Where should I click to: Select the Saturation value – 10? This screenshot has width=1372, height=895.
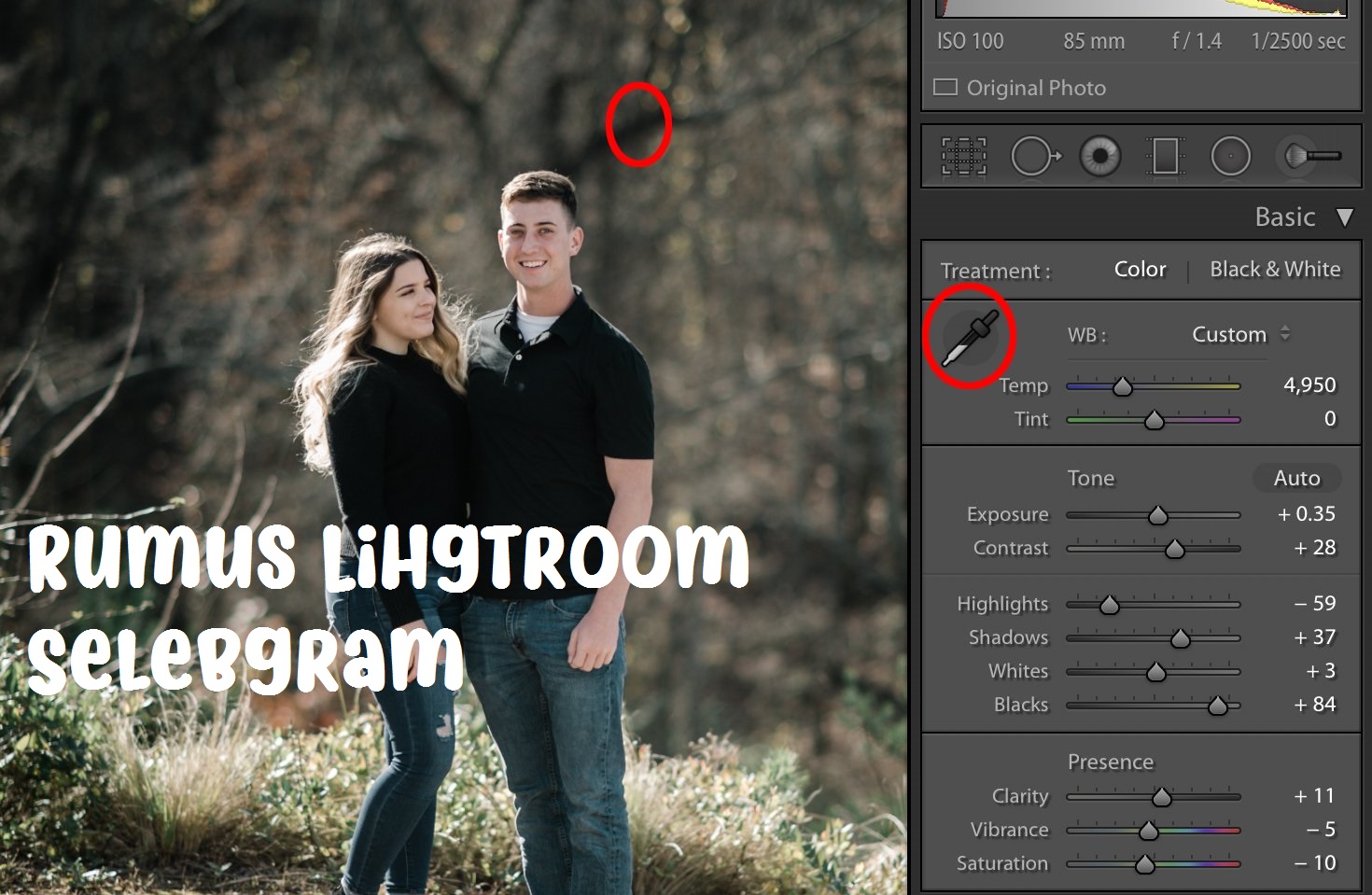click(1314, 862)
